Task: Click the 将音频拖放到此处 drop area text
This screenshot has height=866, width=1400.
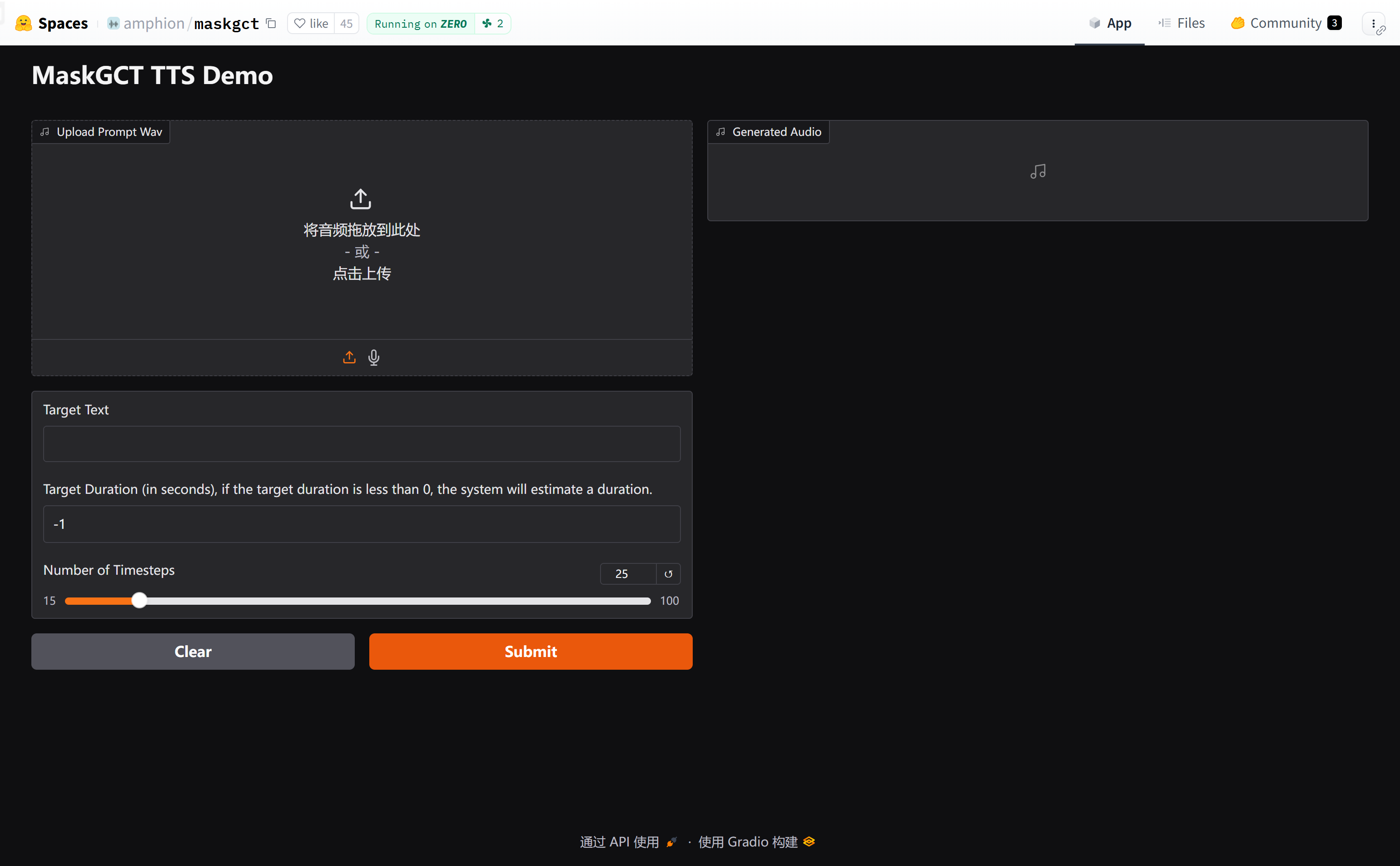Action: [362, 229]
